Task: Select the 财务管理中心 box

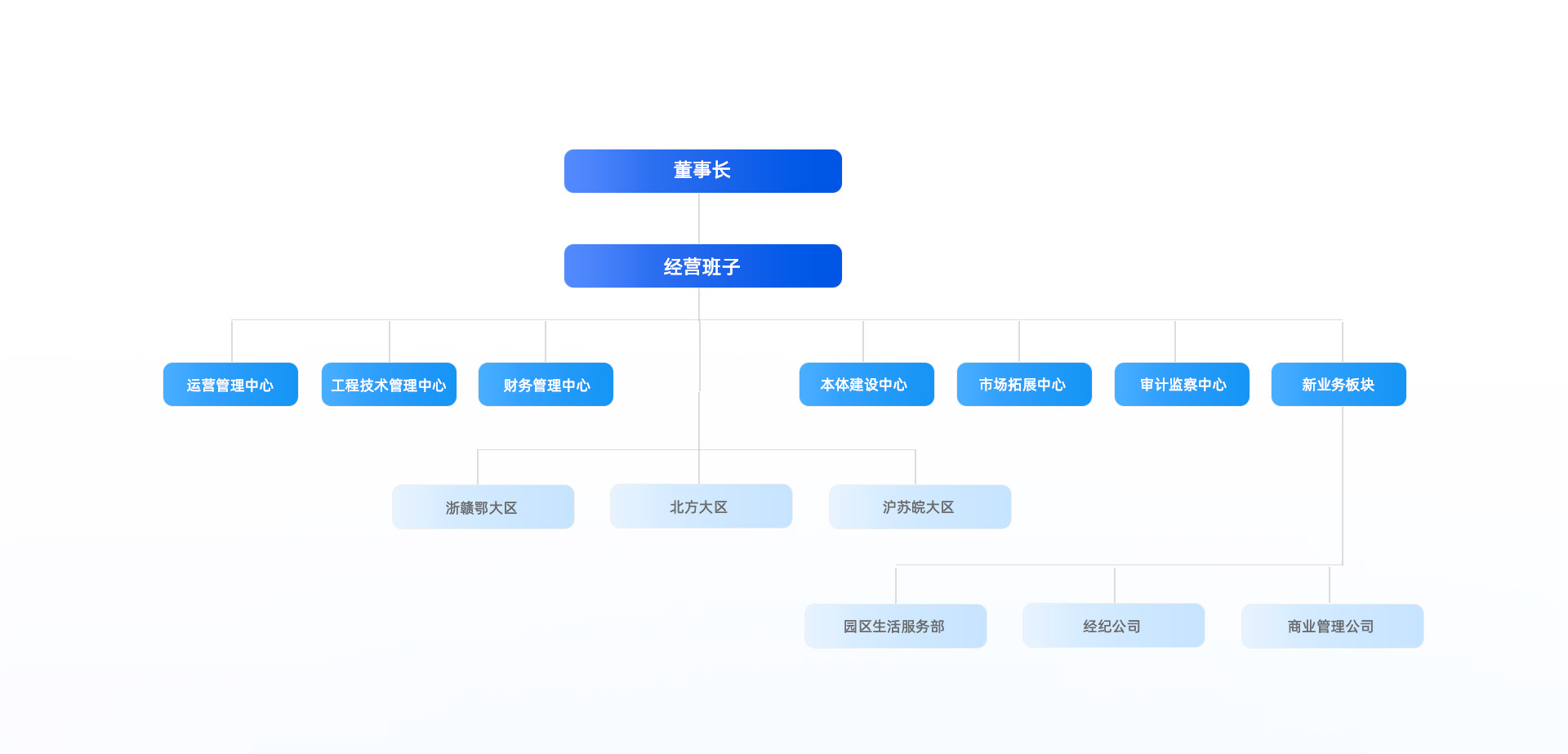Action: tap(546, 384)
